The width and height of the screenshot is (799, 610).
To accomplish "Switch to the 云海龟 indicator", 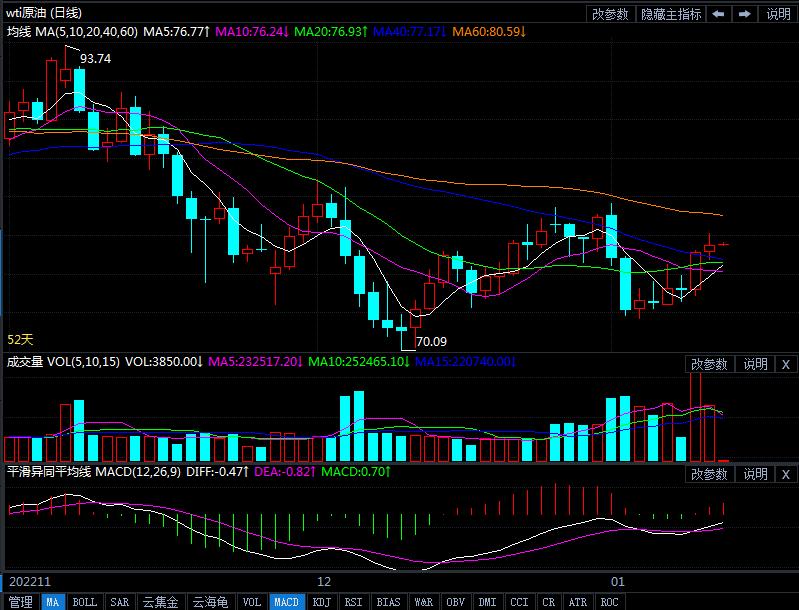I will coord(210,602).
